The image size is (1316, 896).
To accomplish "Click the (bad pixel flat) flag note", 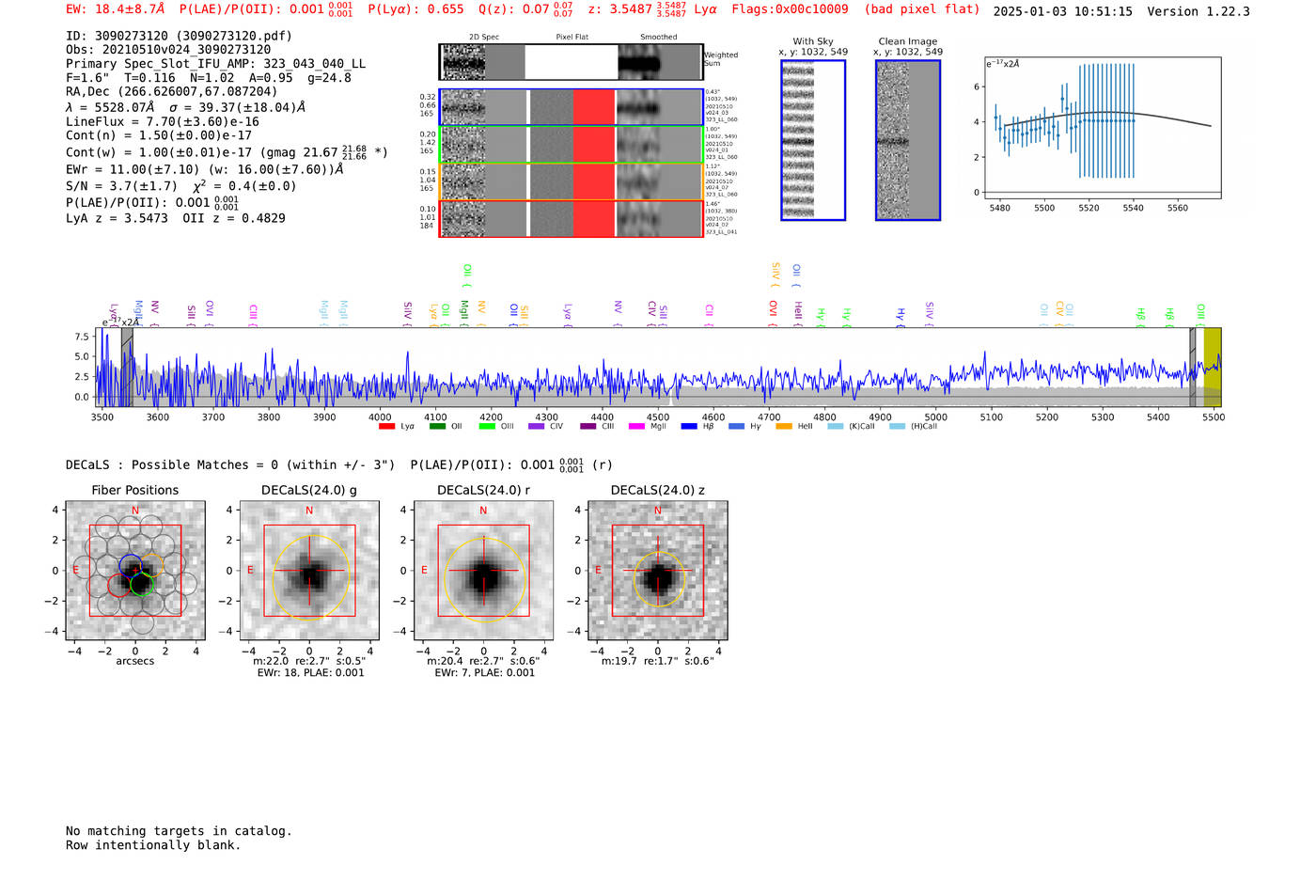I will pyautogui.click(x=921, y=9).
